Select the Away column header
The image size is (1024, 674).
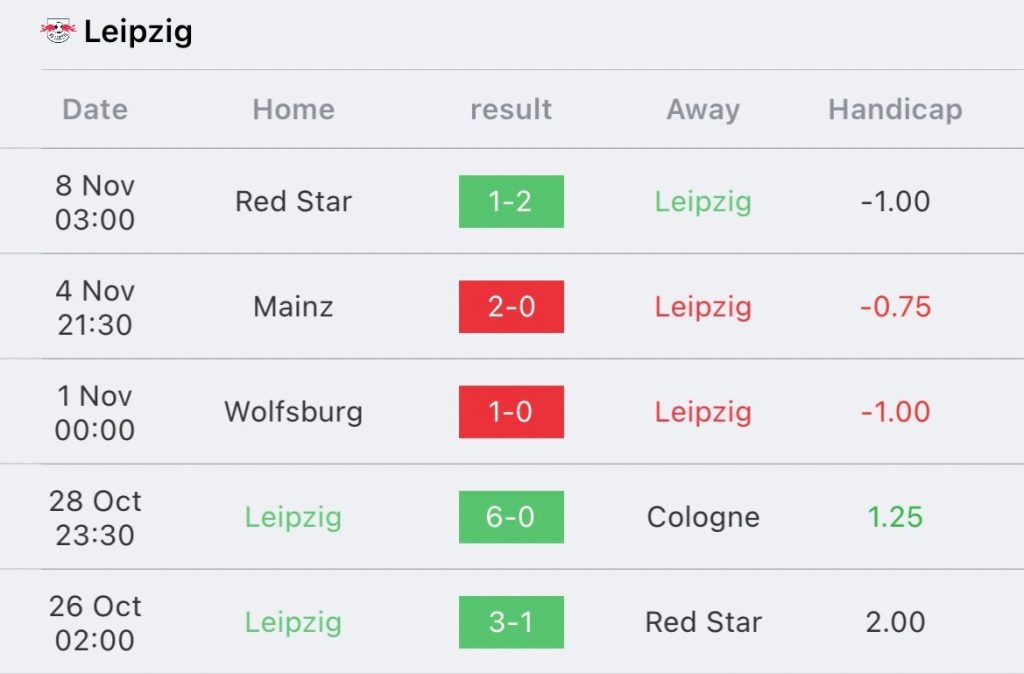pyautogui.click(x=703, y=109)
